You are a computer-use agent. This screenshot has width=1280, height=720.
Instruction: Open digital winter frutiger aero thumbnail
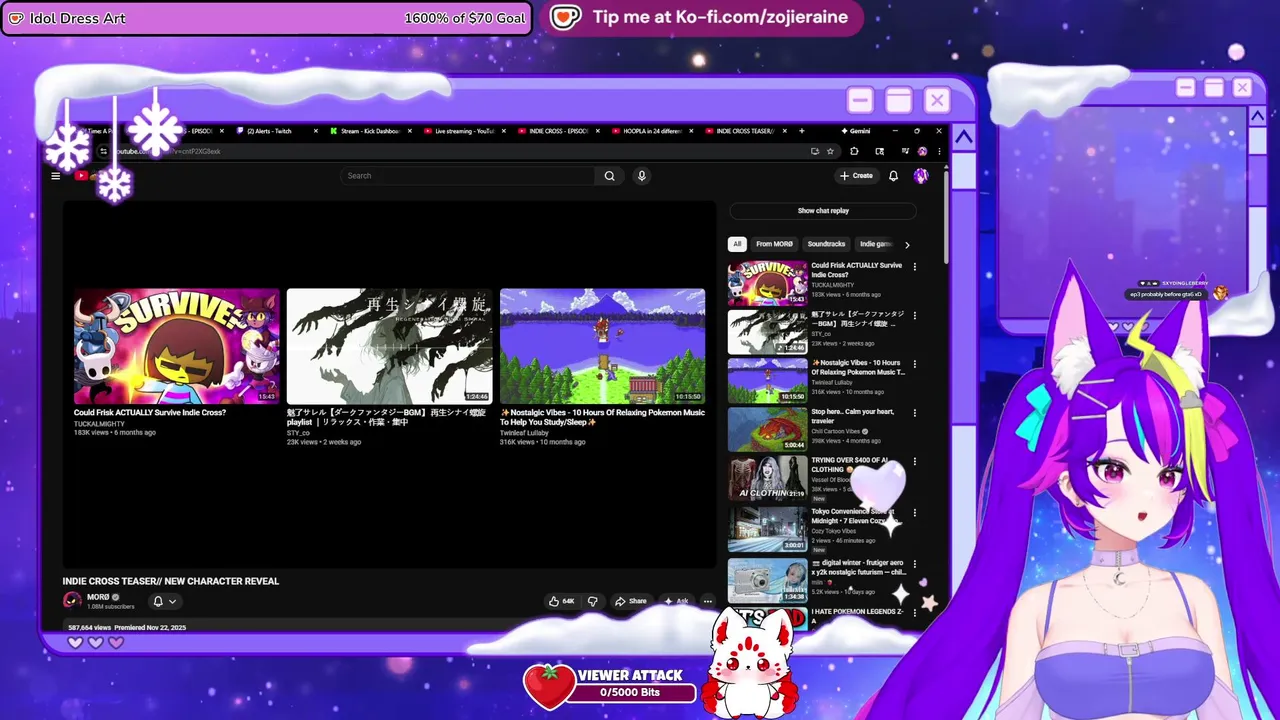[767, 580]
